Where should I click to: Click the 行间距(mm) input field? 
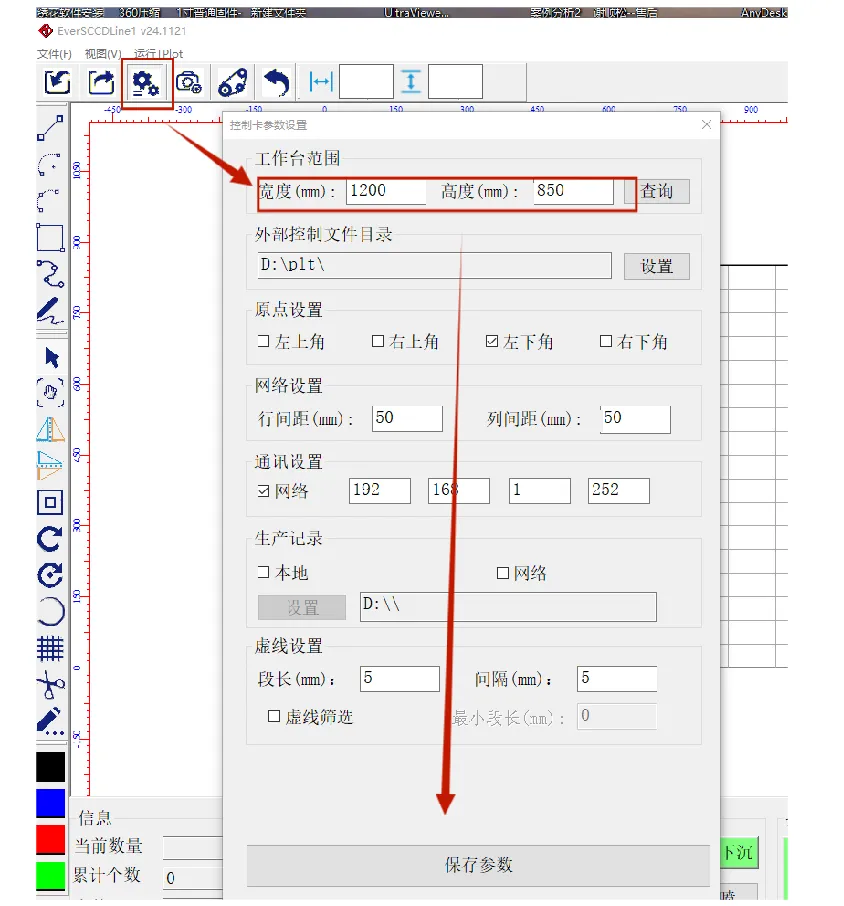407,418
